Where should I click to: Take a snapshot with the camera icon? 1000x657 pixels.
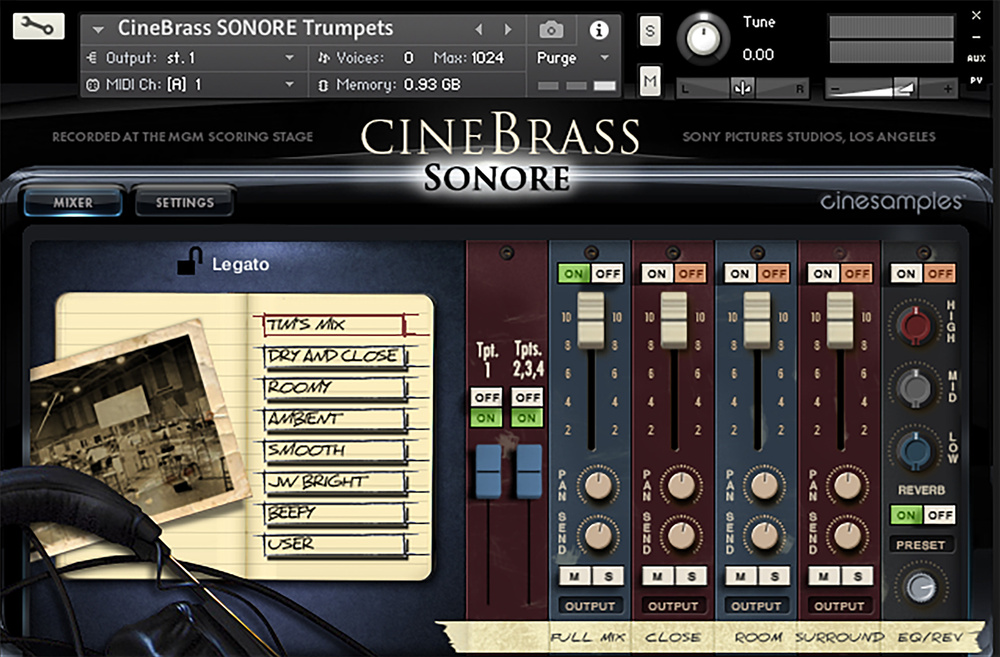click(x=551, y=30)
